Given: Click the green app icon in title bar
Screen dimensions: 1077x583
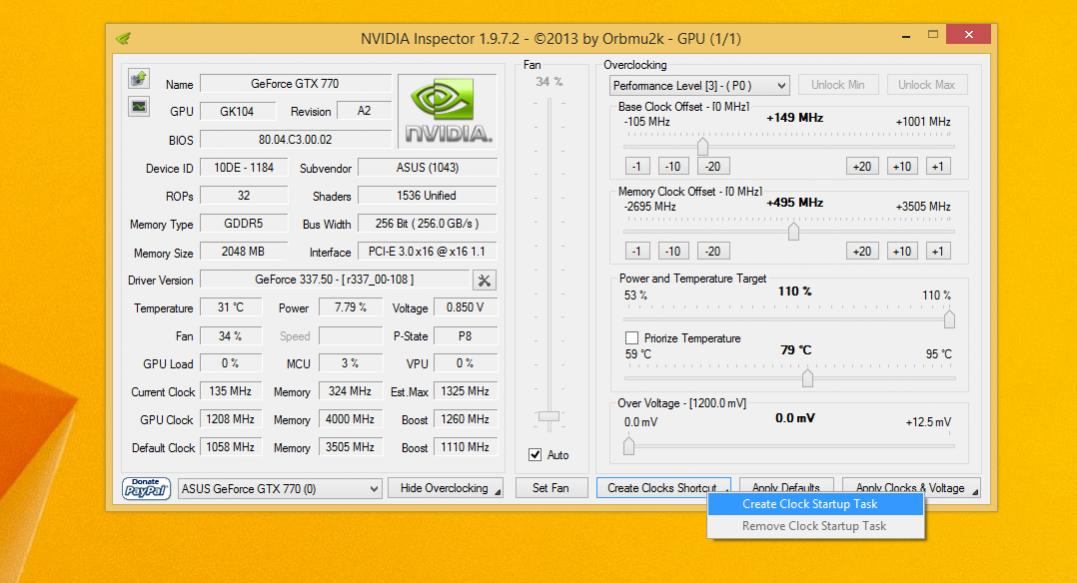Looking at the screenshot, I should 123,38.
